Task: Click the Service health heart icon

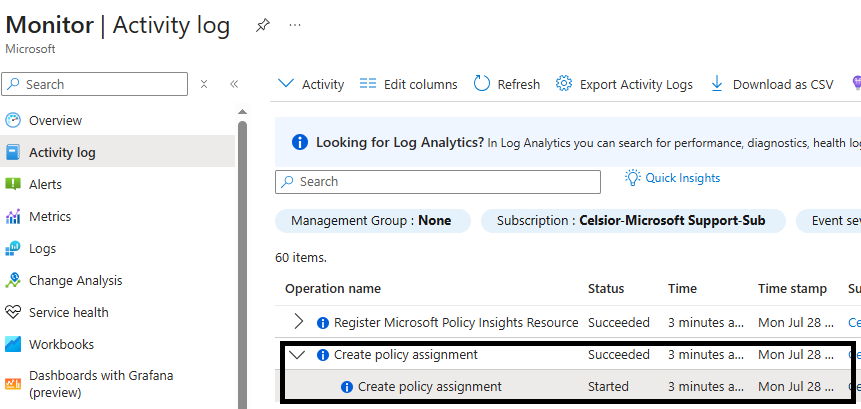Action: [13, 312]
